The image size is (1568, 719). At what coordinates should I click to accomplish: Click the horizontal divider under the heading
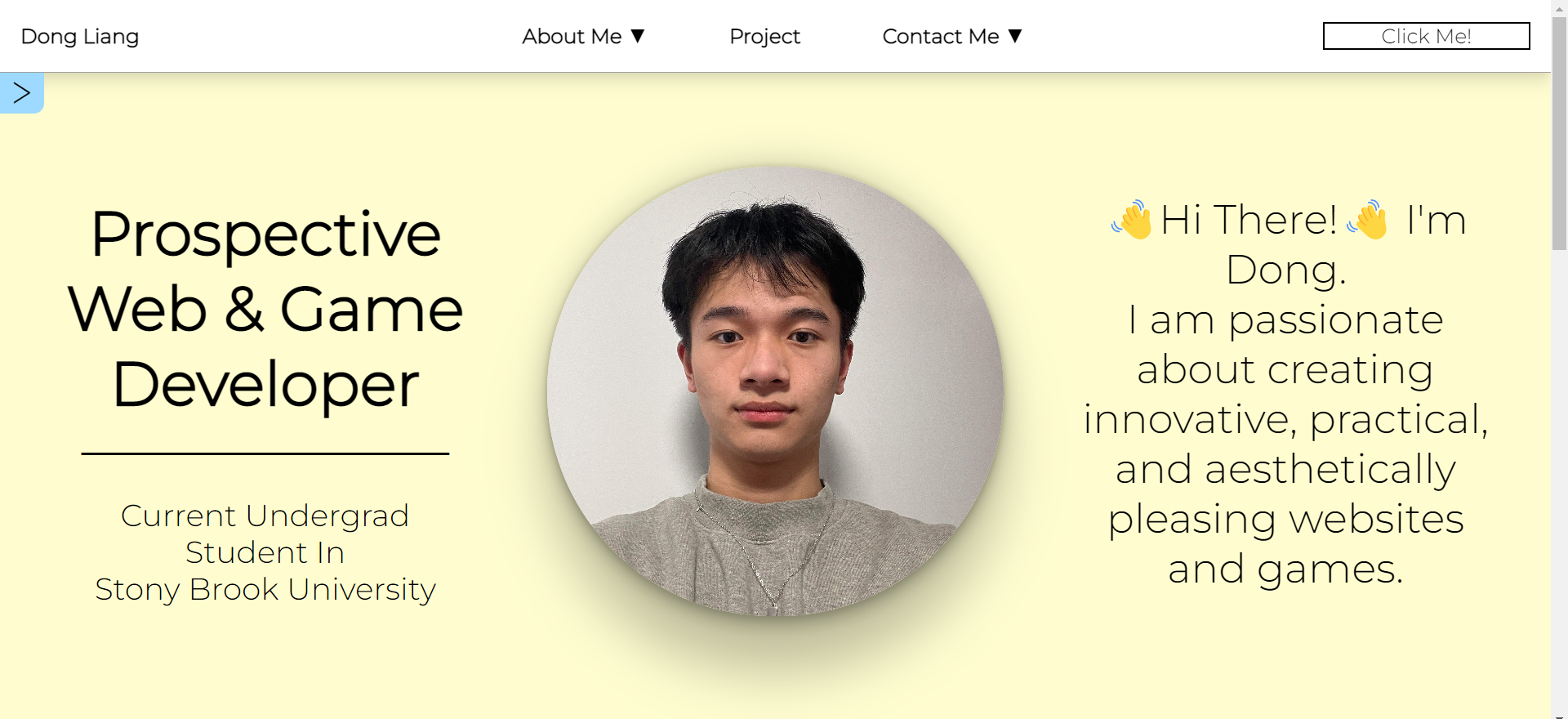coord(265,453)
